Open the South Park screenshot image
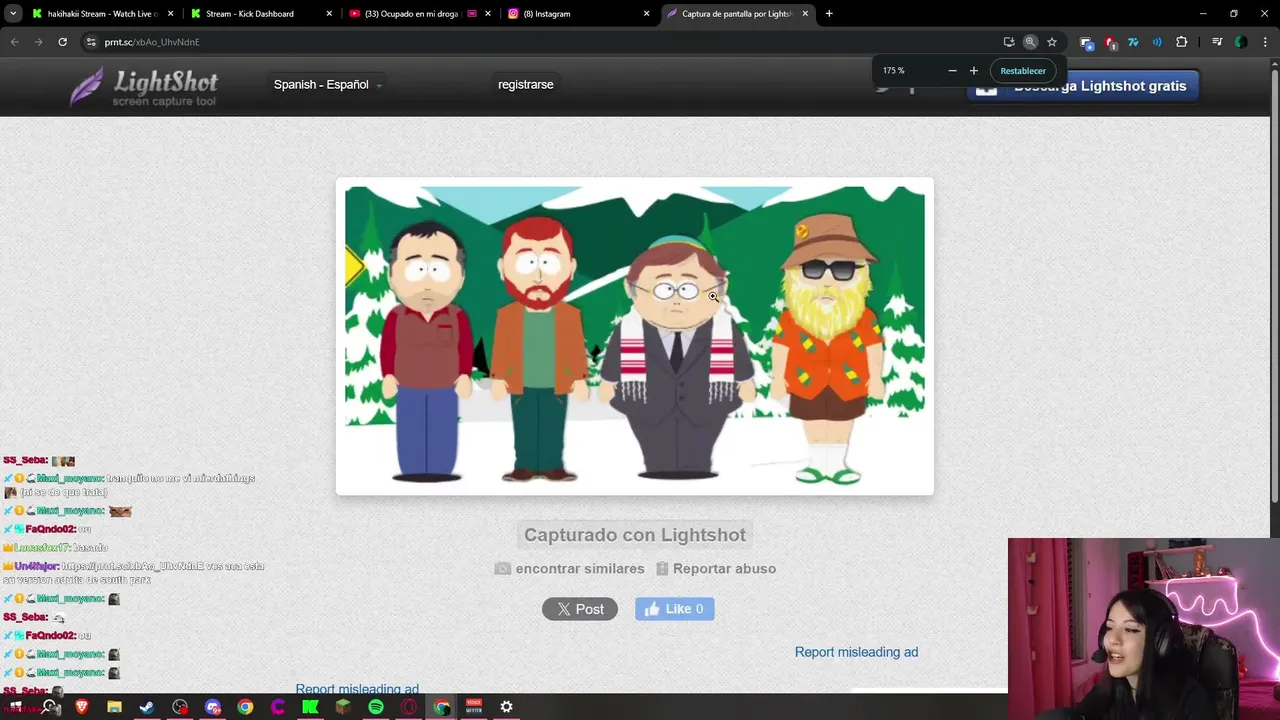The width and height of the screenshot is (1280, 720). coord(635,337)
